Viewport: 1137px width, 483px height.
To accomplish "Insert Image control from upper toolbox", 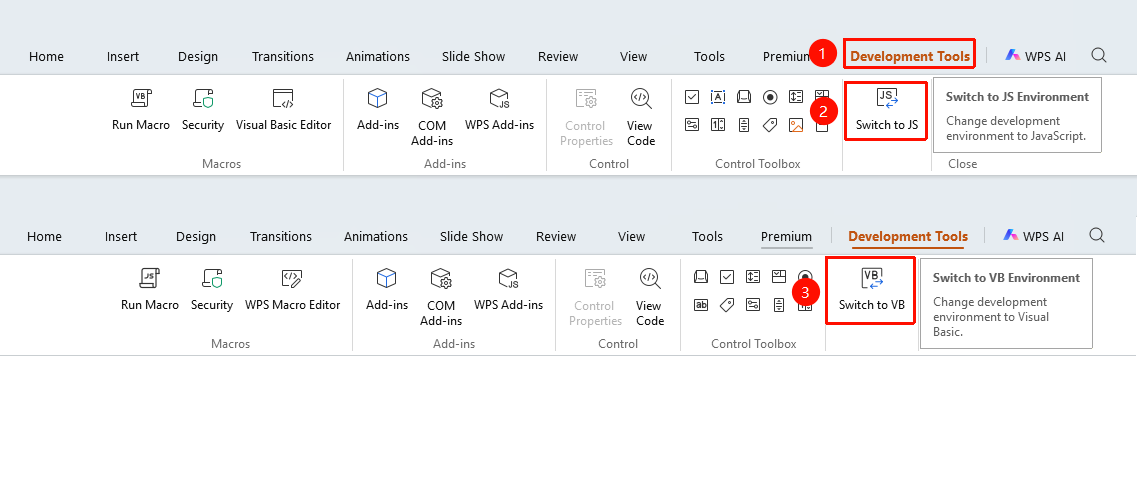I will [796, 125].
